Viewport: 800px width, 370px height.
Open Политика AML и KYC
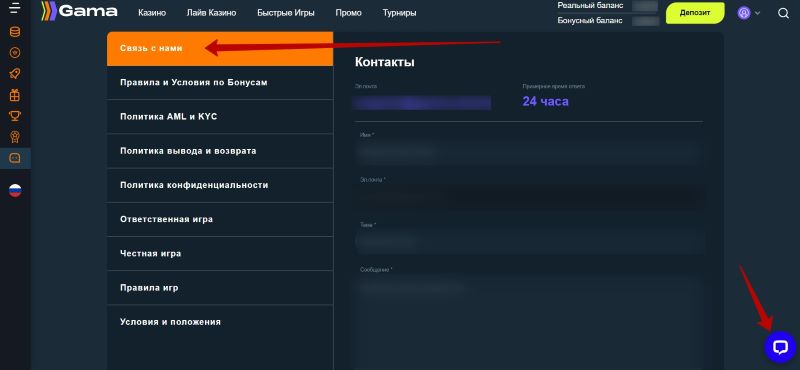pos(220,117)
